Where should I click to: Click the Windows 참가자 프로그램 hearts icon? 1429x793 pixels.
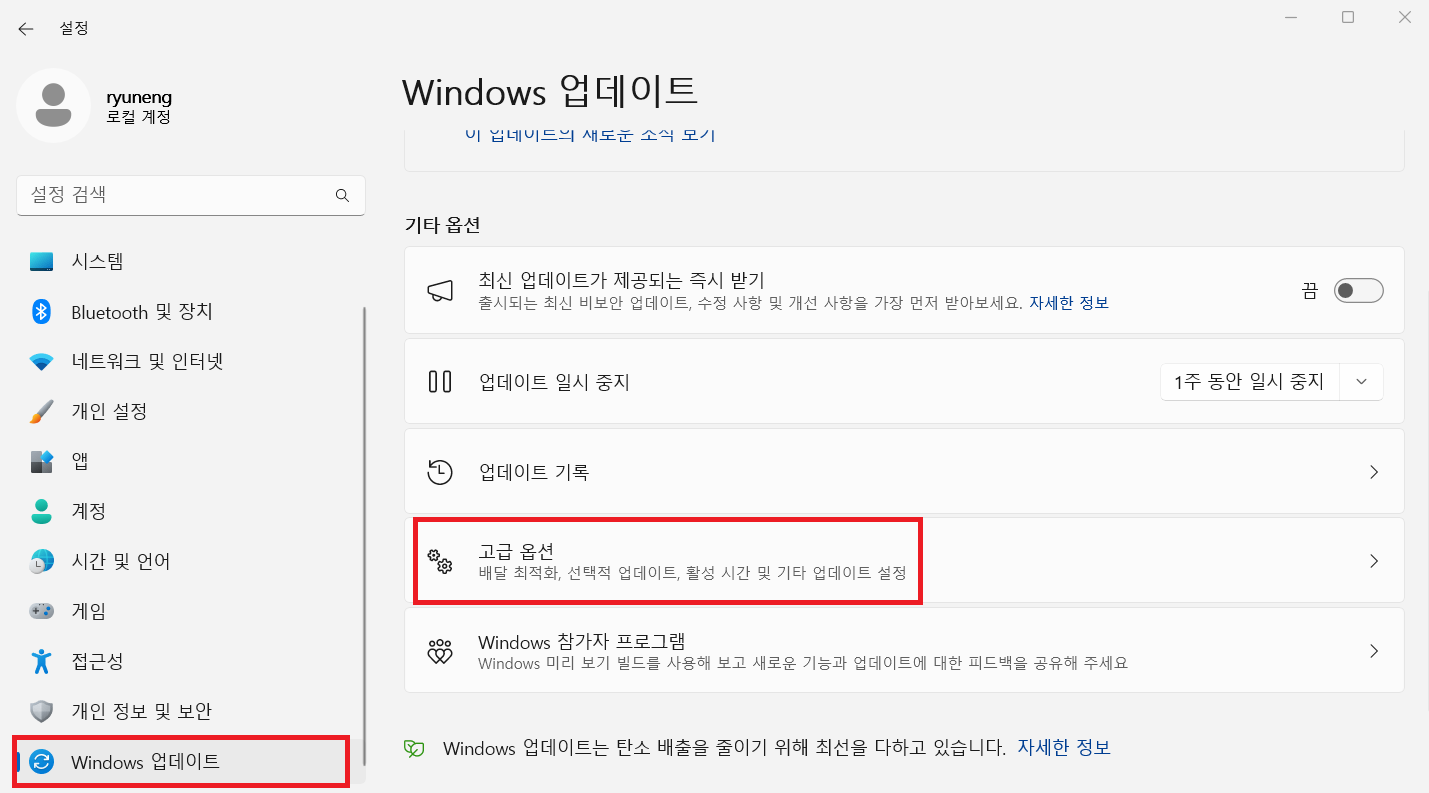pyautogui.click(x=440, y=652)
